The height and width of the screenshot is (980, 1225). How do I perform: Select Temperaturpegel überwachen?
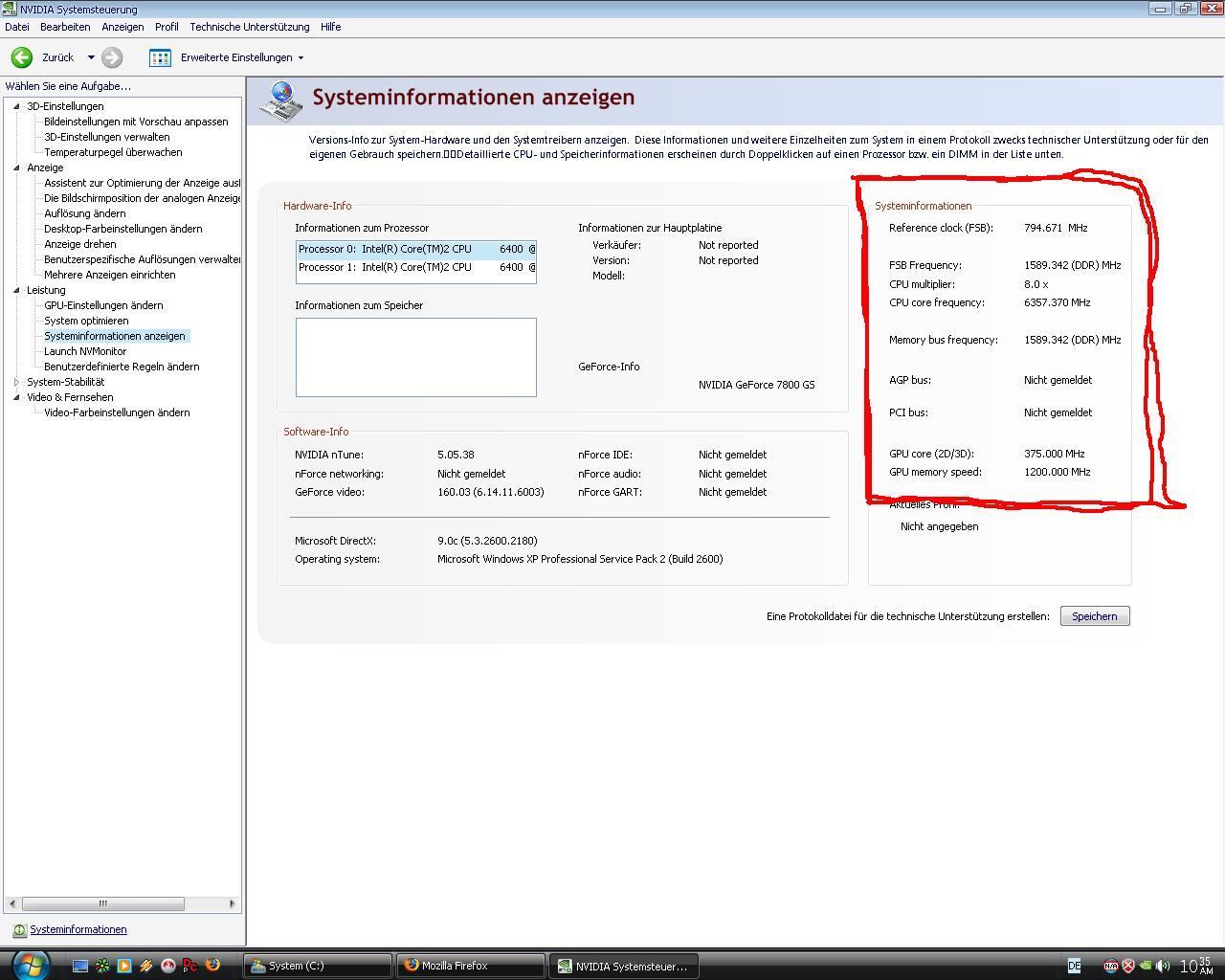point(113,152)
